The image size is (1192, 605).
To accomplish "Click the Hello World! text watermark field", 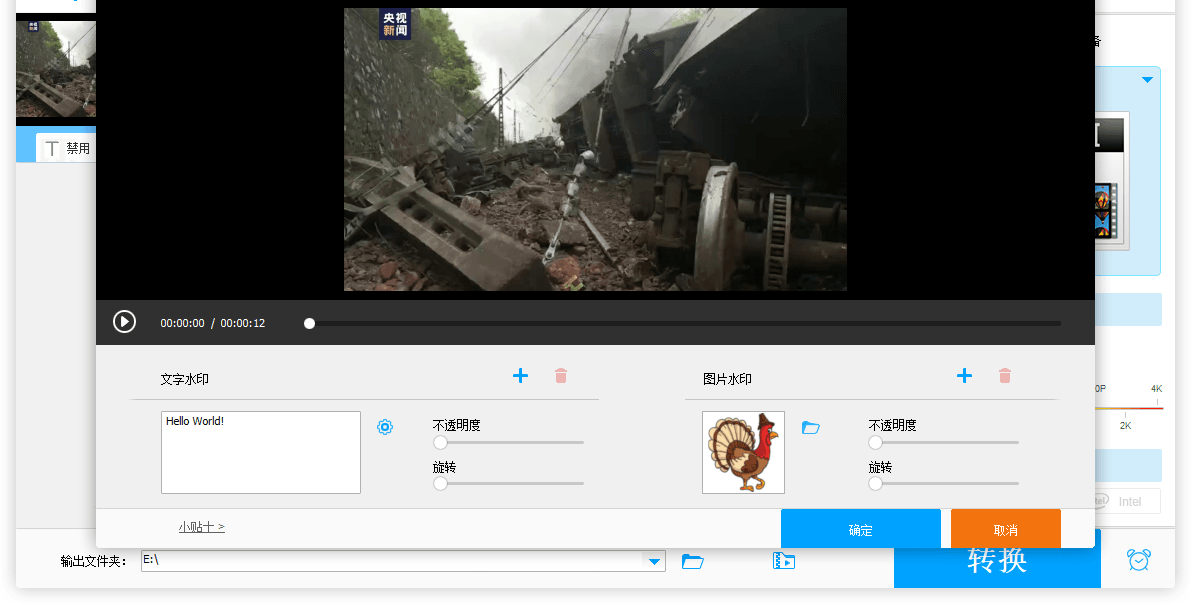I will coord(260,452).
